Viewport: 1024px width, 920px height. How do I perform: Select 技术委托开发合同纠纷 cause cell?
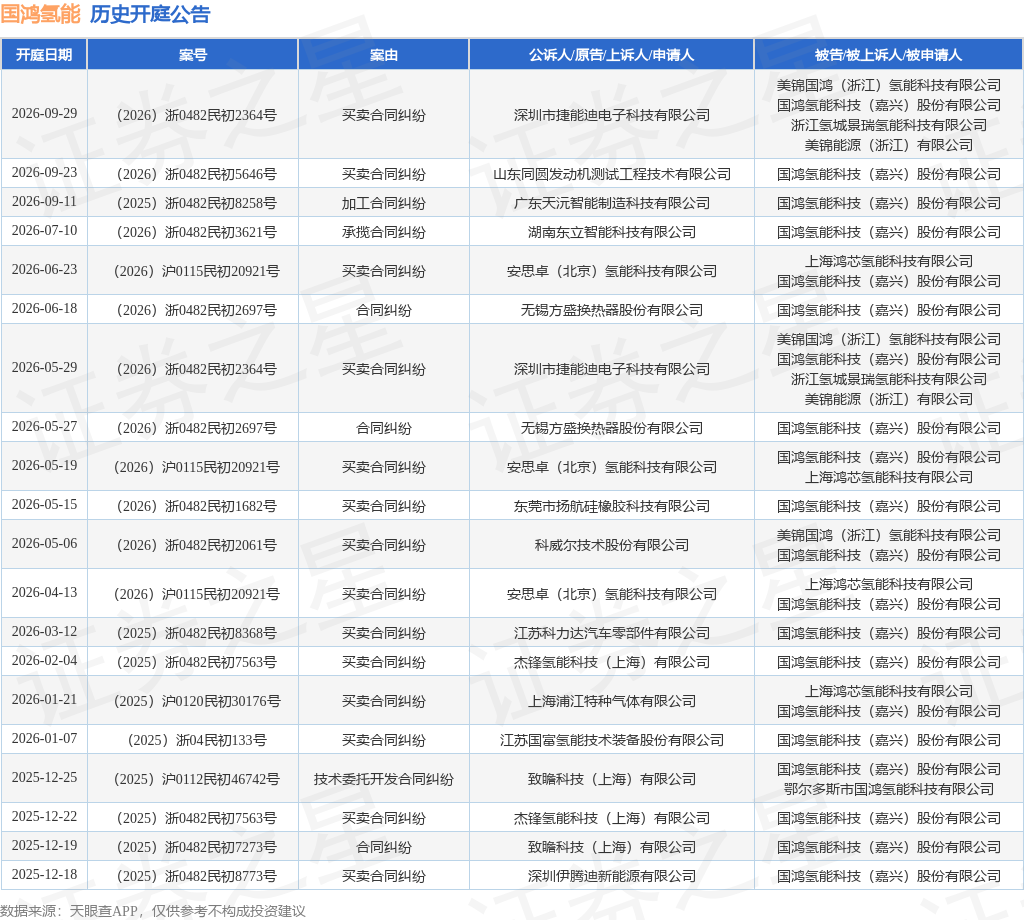click(x=383, y=780)
